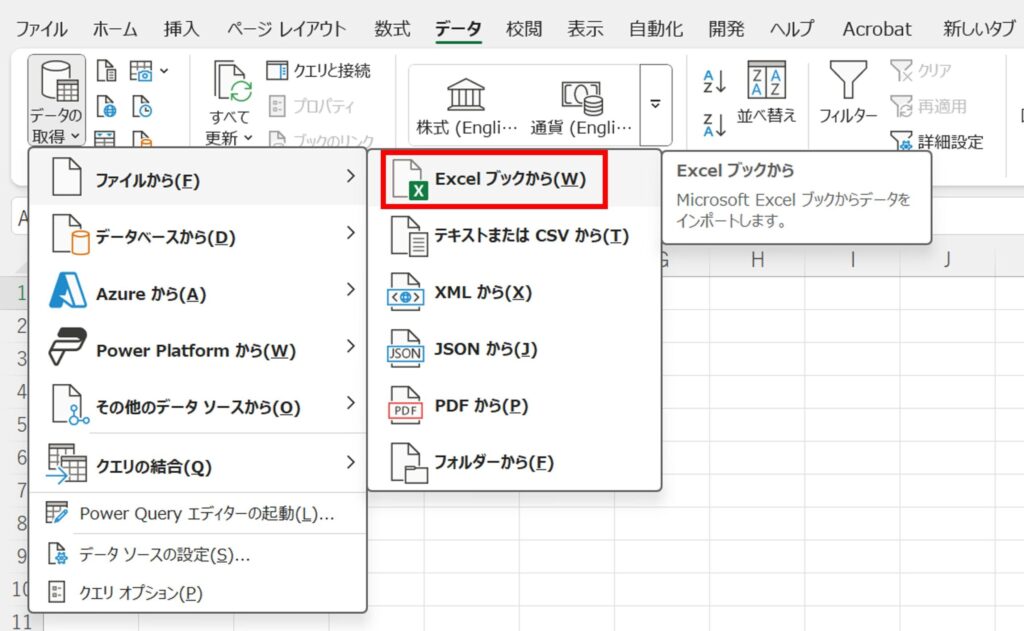The image size is (1024, 631).
Task: Open Query Options (クエリ オプション)
Action: pos(198,592)
